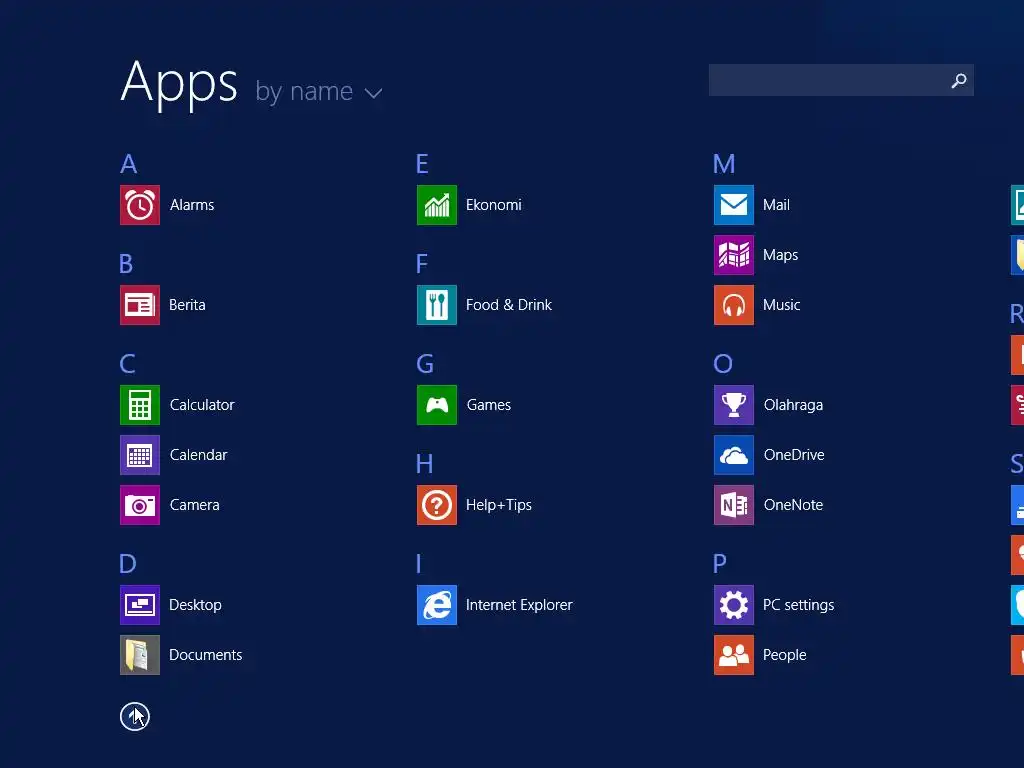This screenshot has height=768, width=1024.
Task: Click the 'Desktop' label text
Action: [195, 605]
